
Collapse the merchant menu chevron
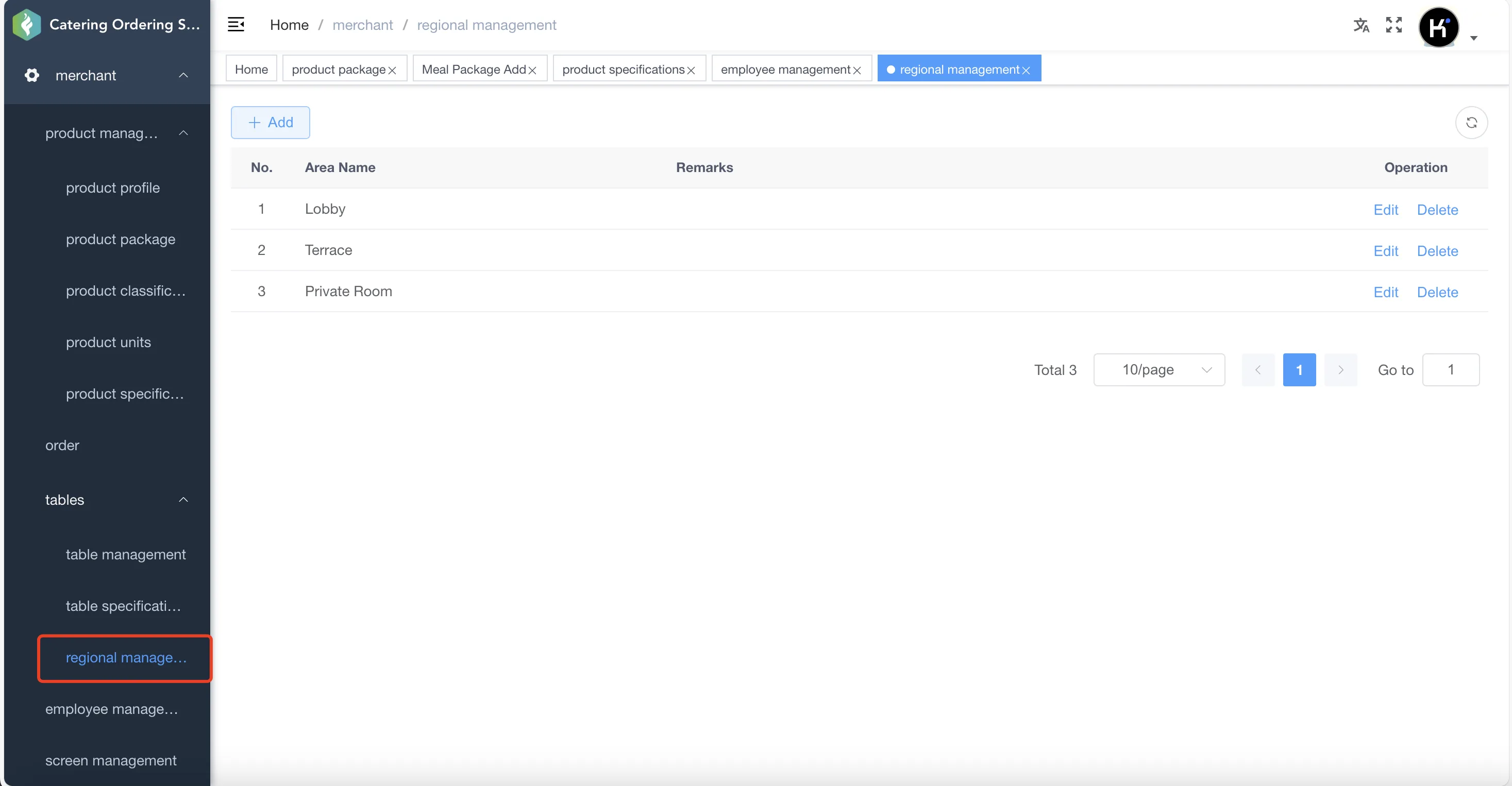coord(183,75)
